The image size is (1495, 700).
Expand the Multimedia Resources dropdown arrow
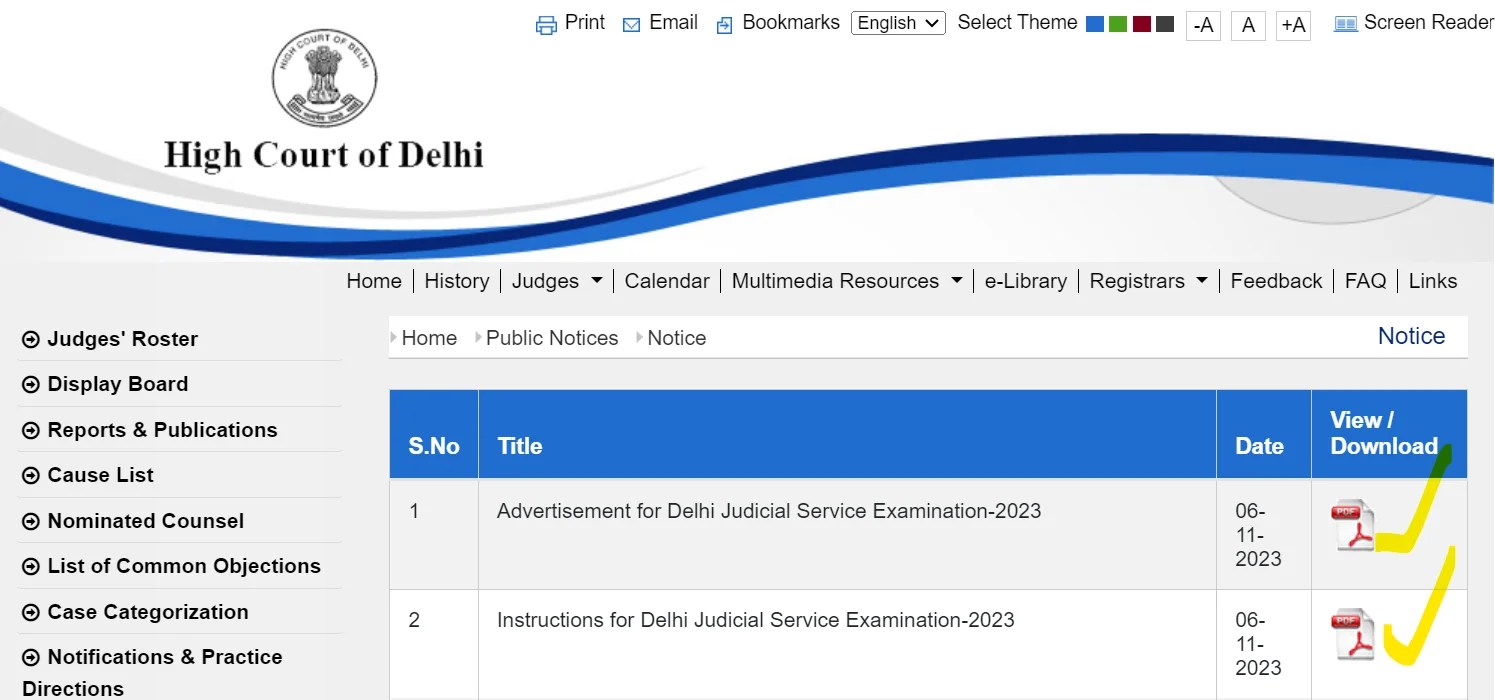[957, 281]
